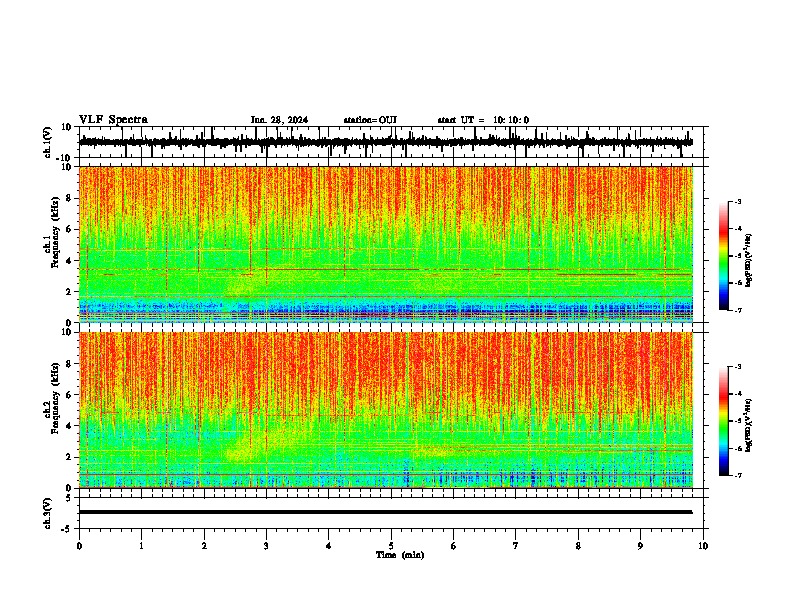This screenshot has width=792, height=612.
Task: Click inside the ch.1 spectrogram panel
Action: (x=386, y=244)
